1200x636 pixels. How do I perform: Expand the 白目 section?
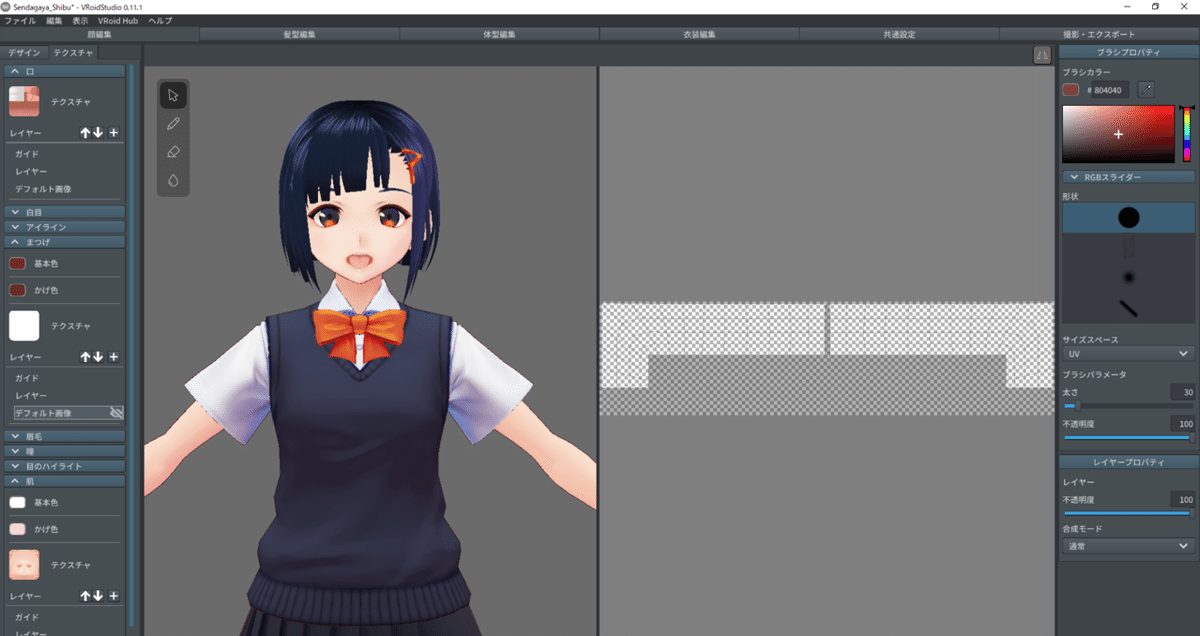[65, 212]
